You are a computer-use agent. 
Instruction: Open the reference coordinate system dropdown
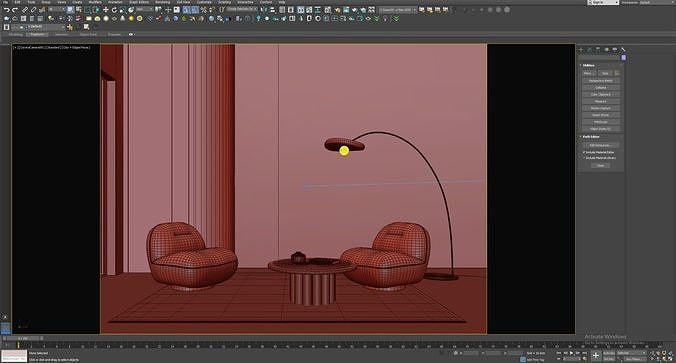click(x=145, y=9)
